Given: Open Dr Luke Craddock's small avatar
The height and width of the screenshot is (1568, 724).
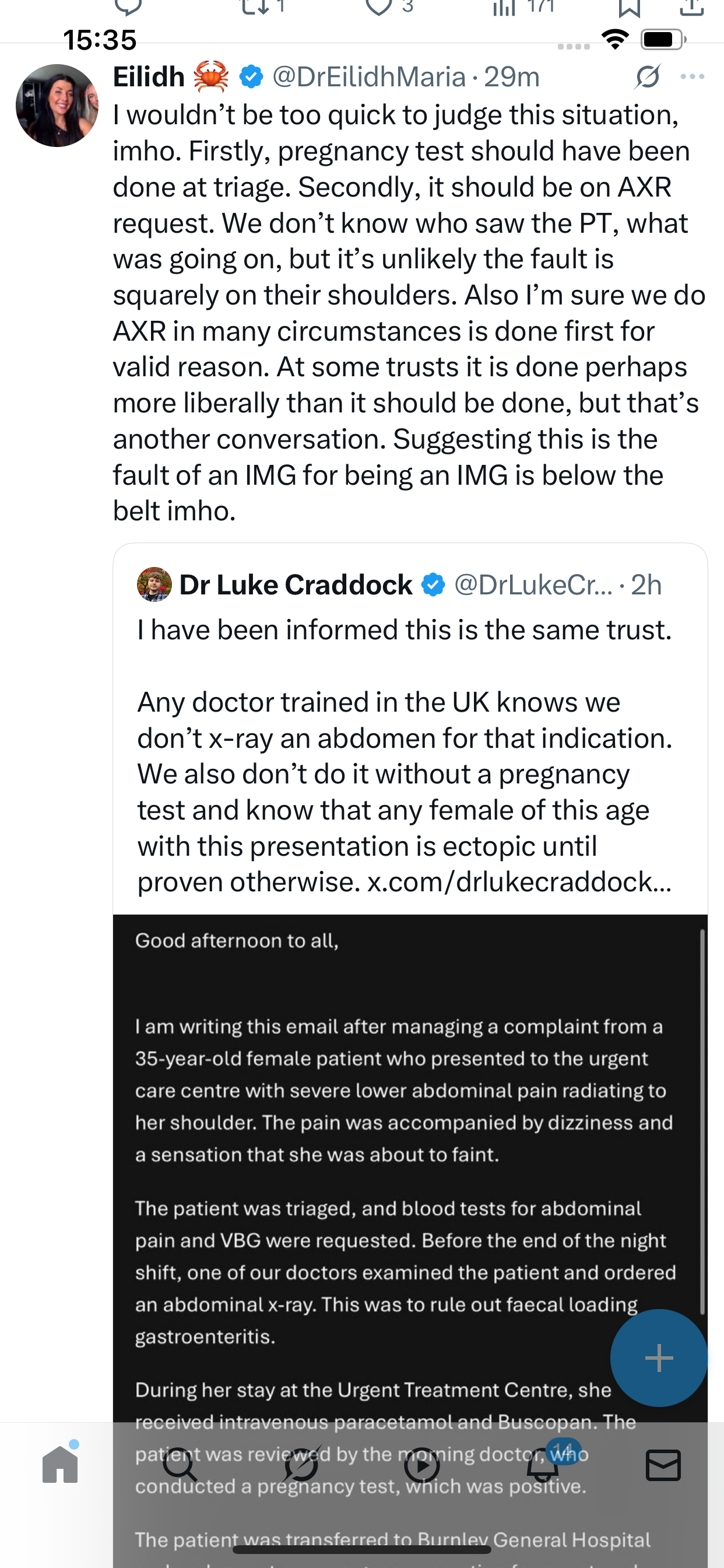Looking at the screenshot, I should point(154,585).
